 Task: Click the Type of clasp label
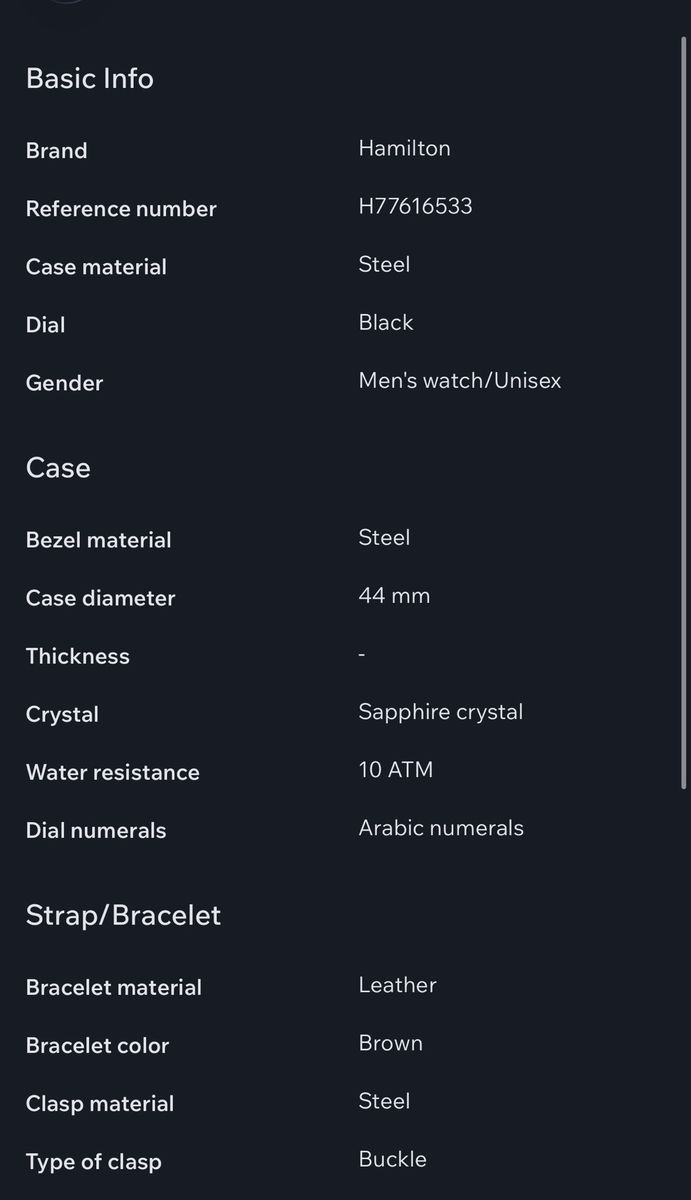coord(93,1162)
